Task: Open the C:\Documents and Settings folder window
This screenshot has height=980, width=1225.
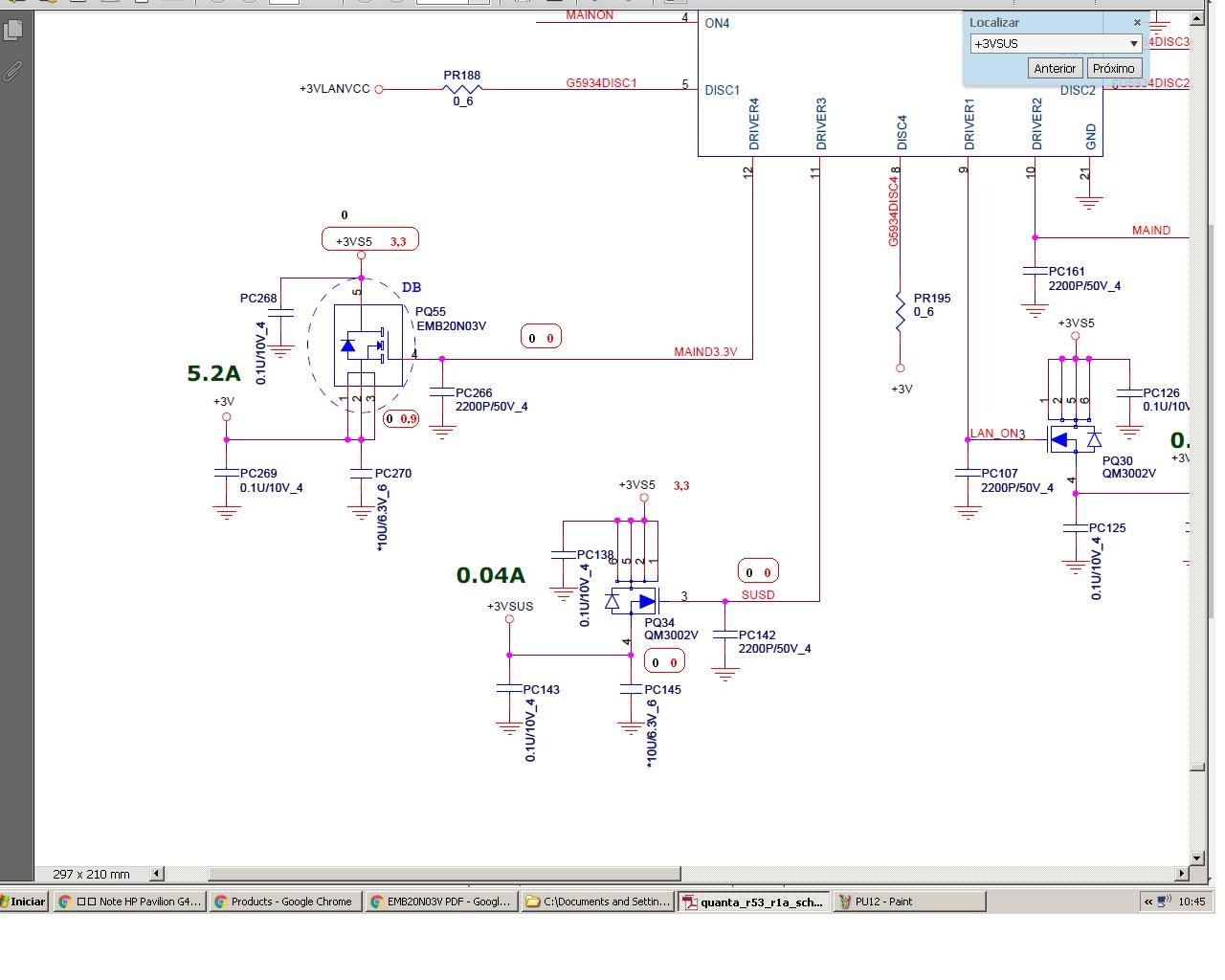Action: pos(598,901)
